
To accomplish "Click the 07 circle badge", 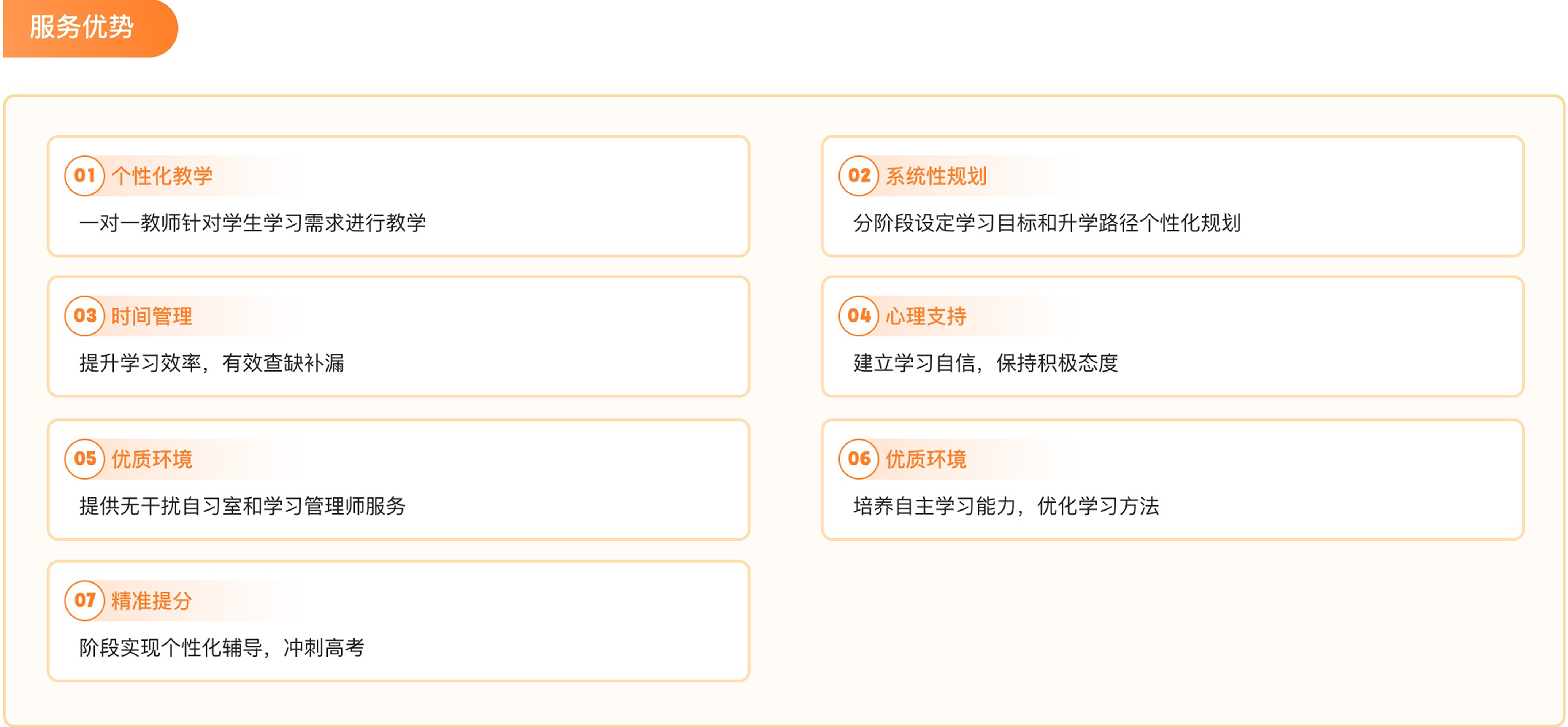I will pos(85,600).
